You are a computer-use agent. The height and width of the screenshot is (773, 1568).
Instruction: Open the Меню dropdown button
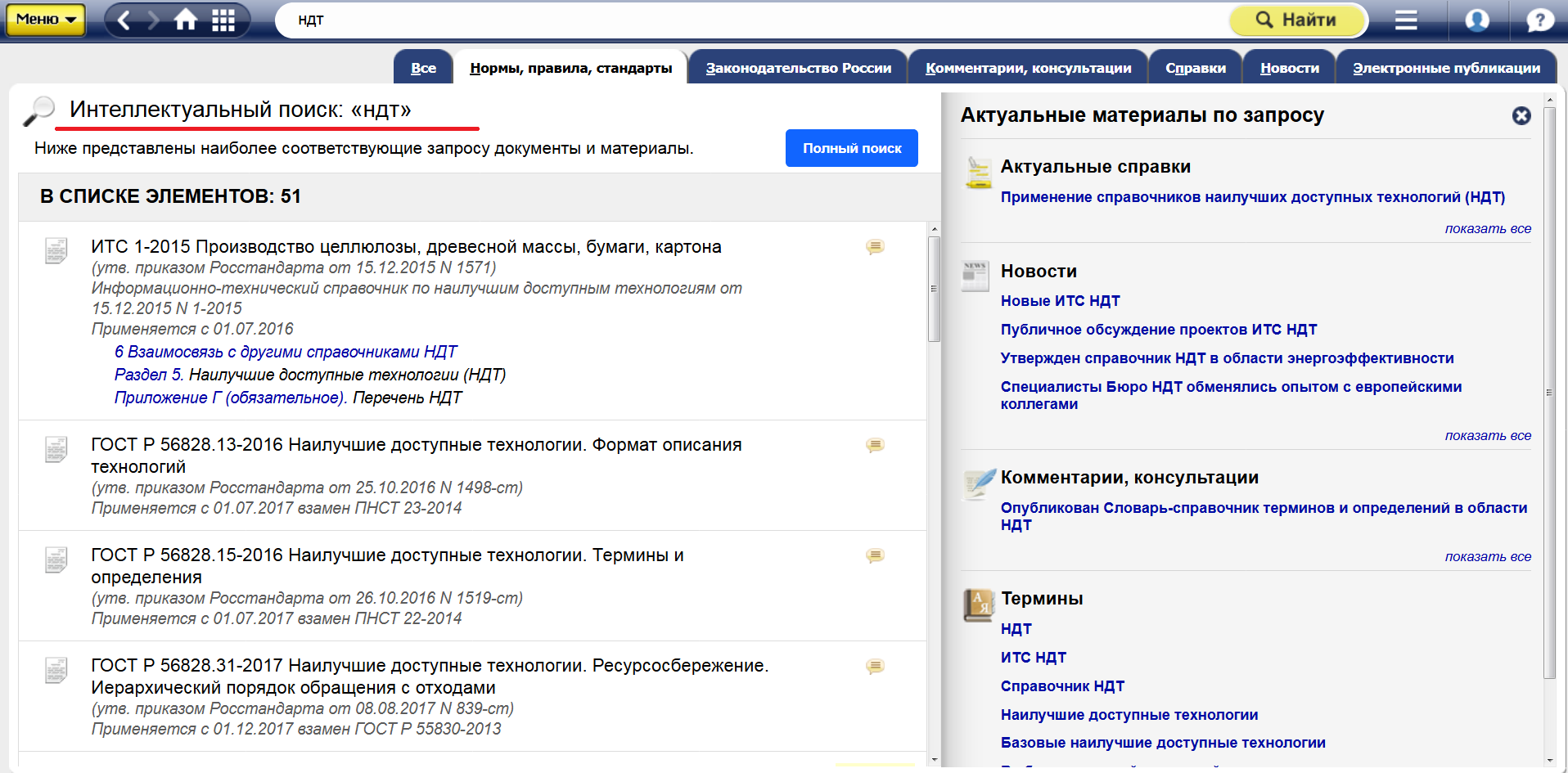pos(46,20)
